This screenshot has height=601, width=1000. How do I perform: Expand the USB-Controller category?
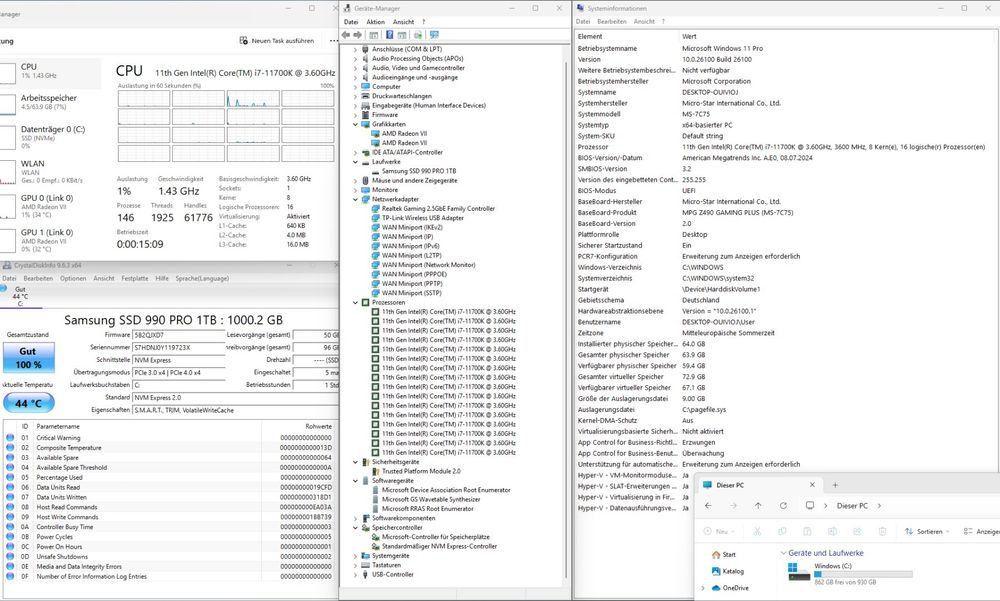[x=355, y=574]
